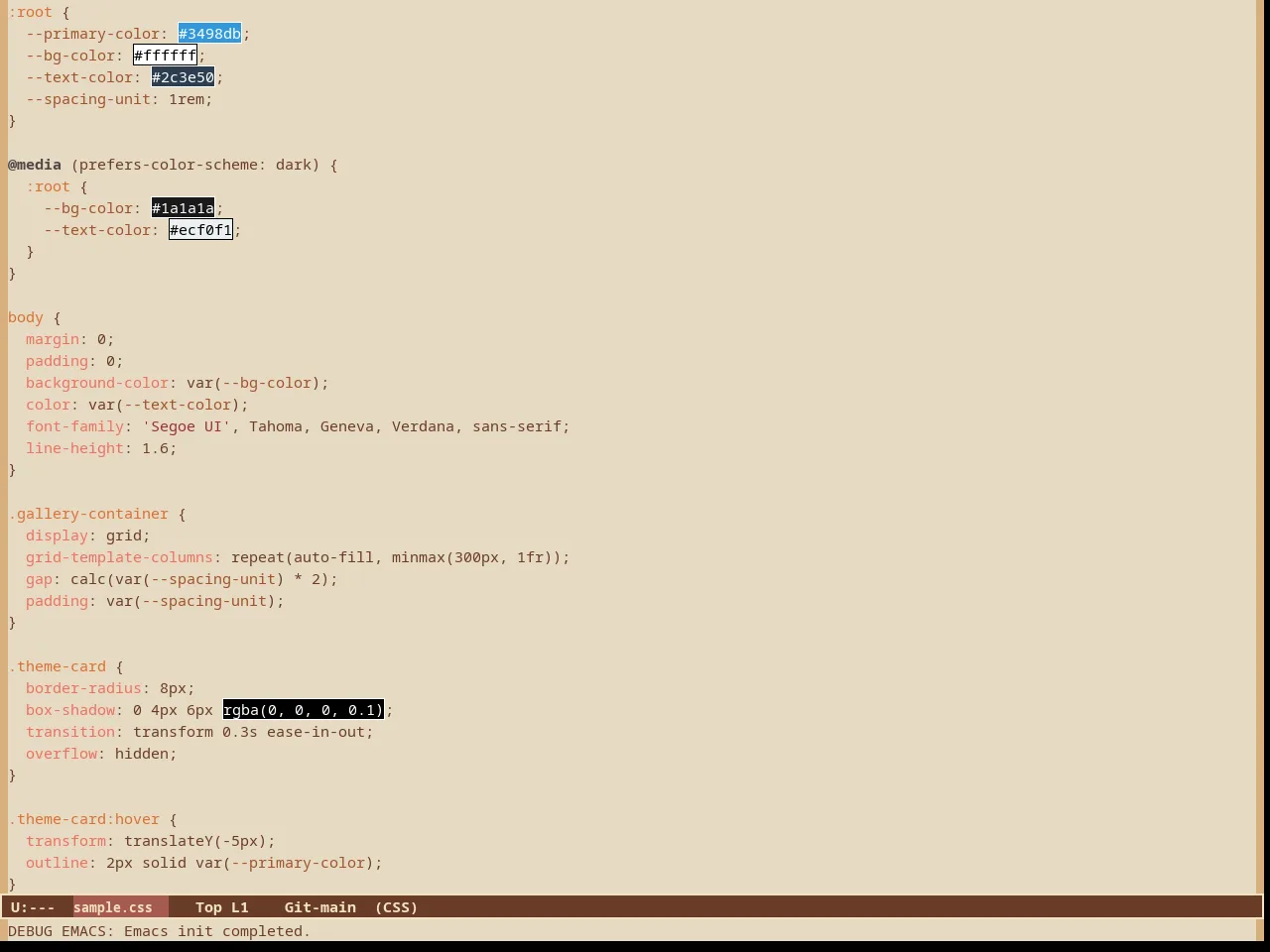Click the .gallery-container selector
Screen dimensions: 1270x952
88,514
